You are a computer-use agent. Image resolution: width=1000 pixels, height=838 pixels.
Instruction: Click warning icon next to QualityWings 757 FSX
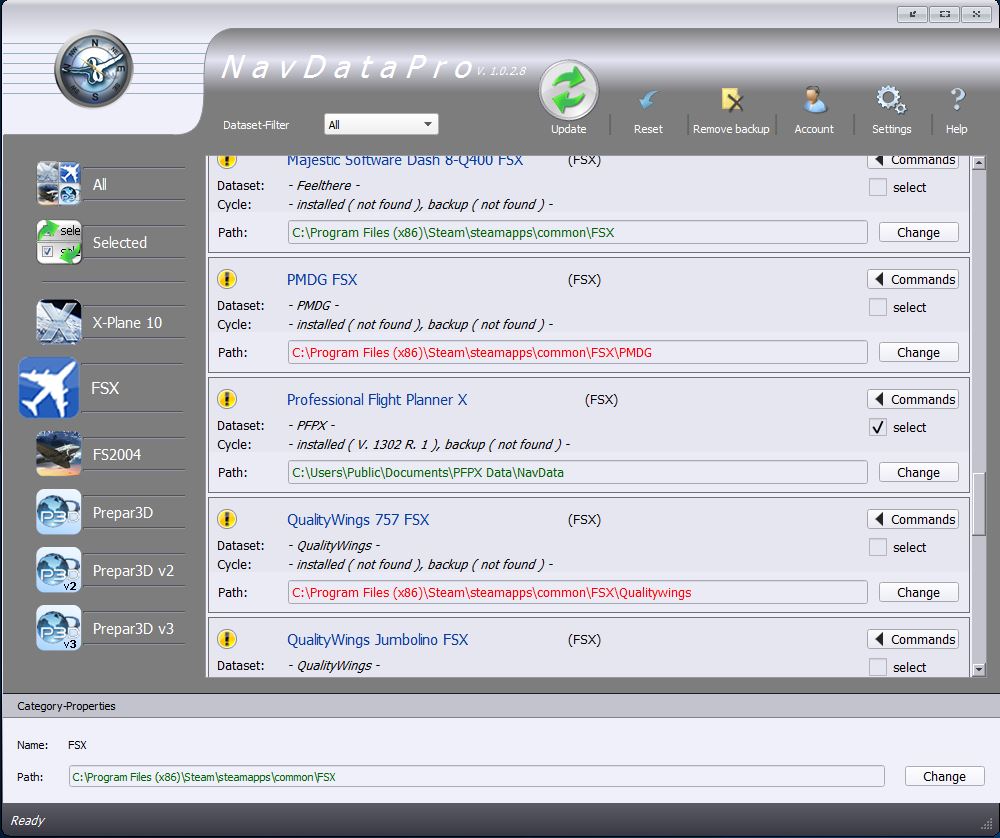pyautogui.click(x=227, y=519)
